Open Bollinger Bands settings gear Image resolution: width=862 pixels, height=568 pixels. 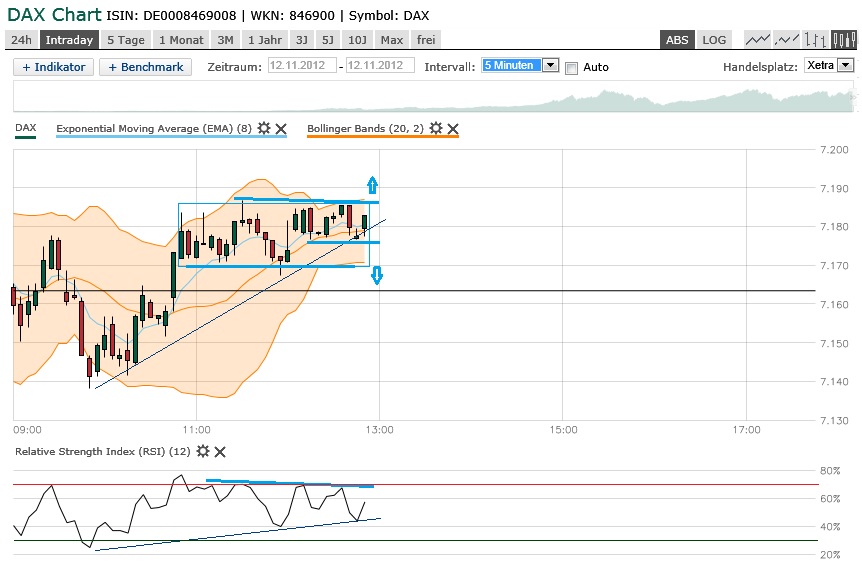[436, 128]
